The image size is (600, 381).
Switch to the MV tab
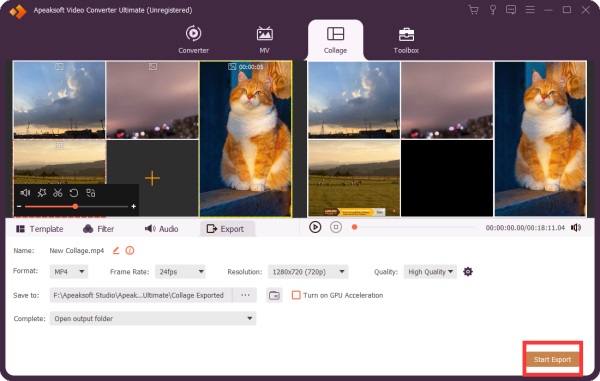264,39
